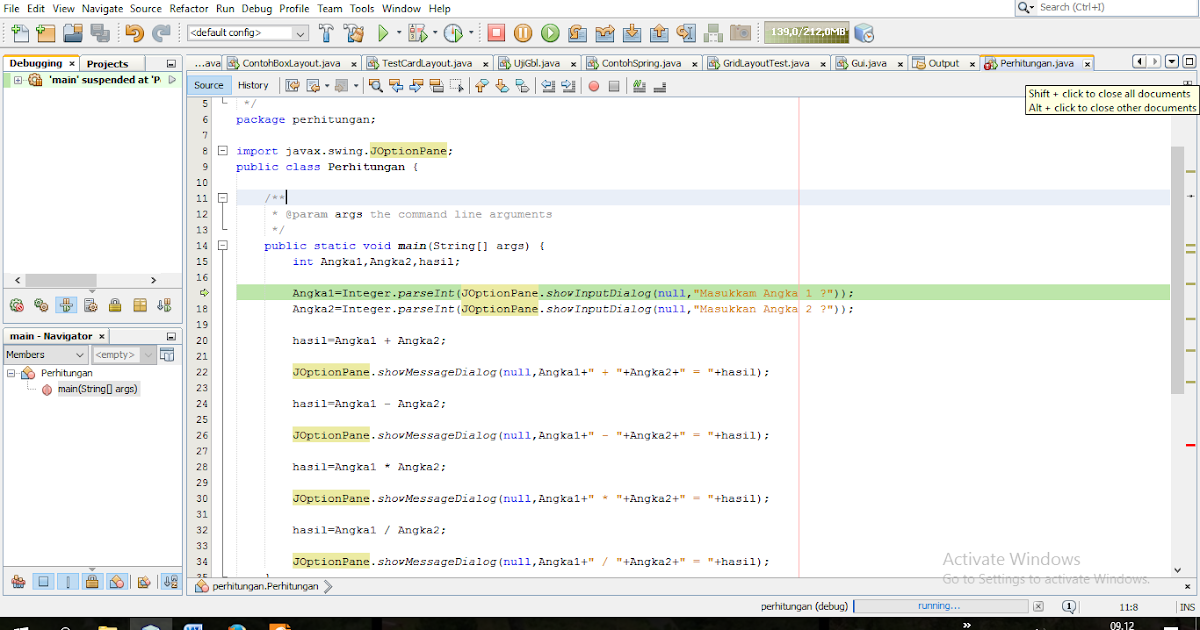The image size is (1200, 630).
Task: Click the green Continue debugging button
Action: [549, 33]
